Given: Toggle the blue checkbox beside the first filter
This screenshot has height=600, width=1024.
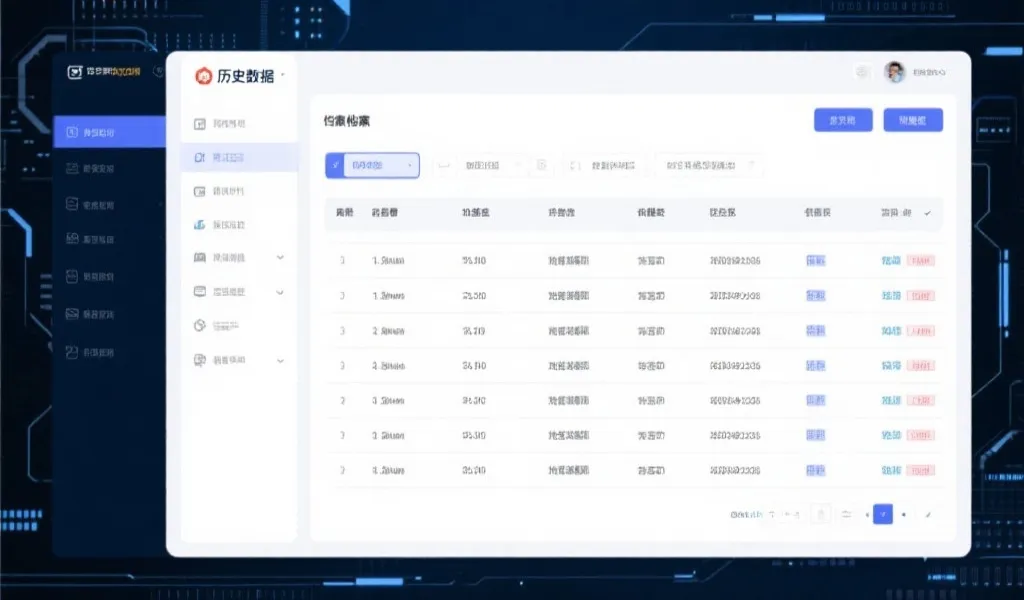Looking at the screenshot, I should pyautogui.click(x=334, y=165).
